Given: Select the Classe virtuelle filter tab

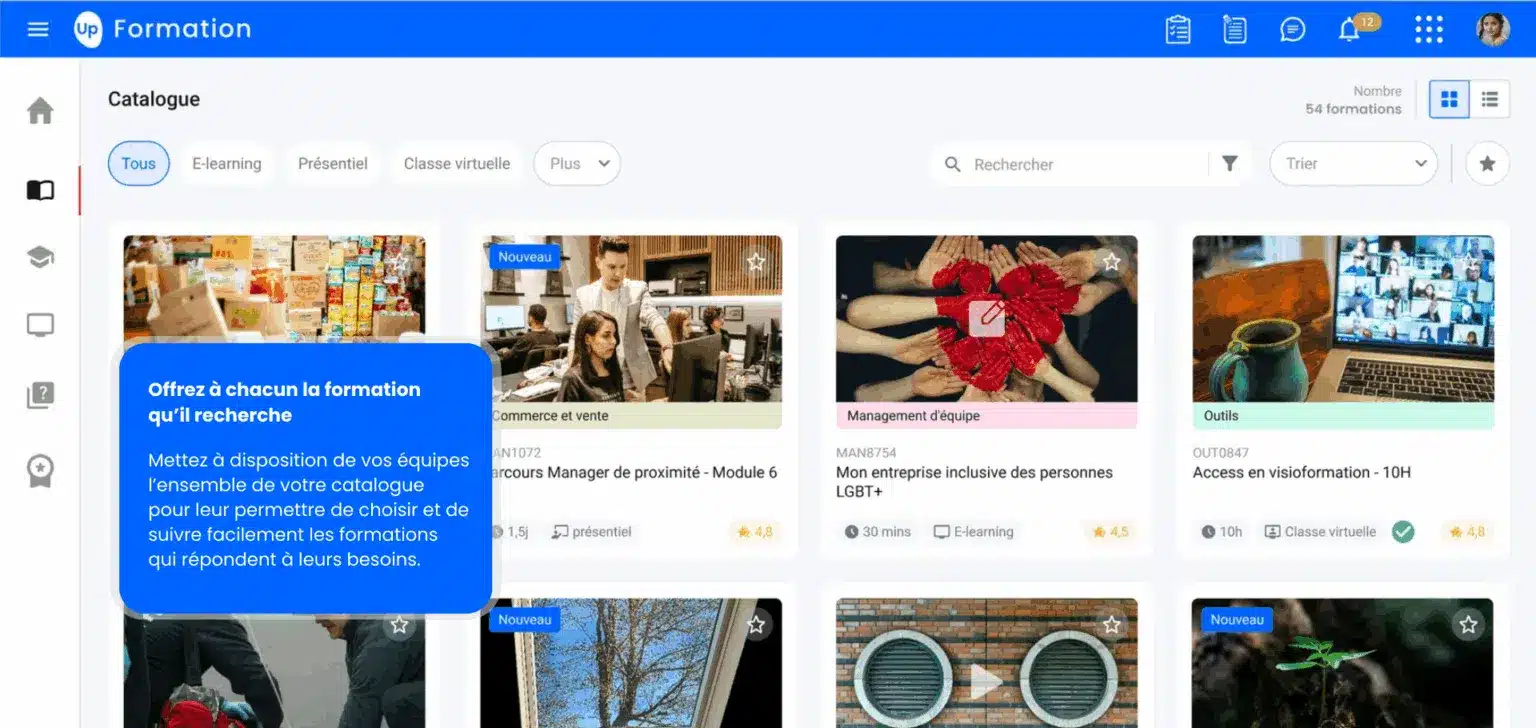Looking at the screenshot, I should pos(456,164).
